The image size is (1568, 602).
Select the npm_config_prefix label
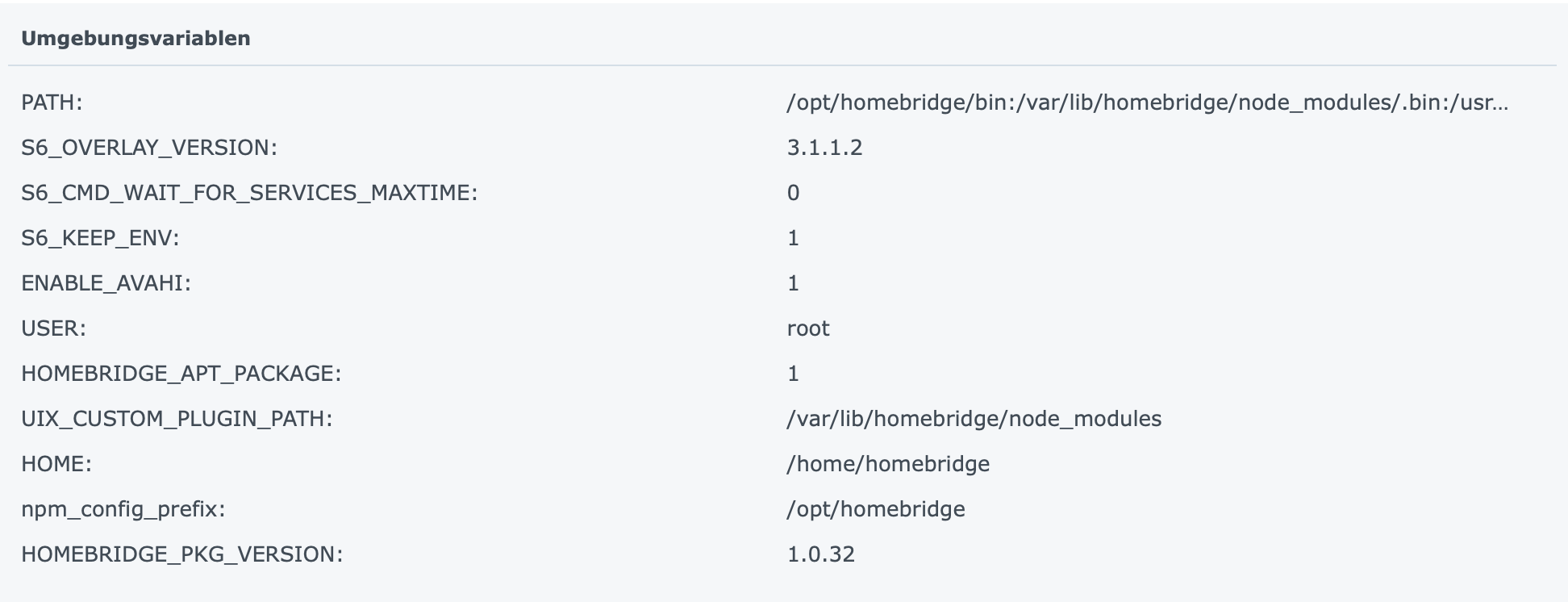pyautogui.click(x=123, y=509)
